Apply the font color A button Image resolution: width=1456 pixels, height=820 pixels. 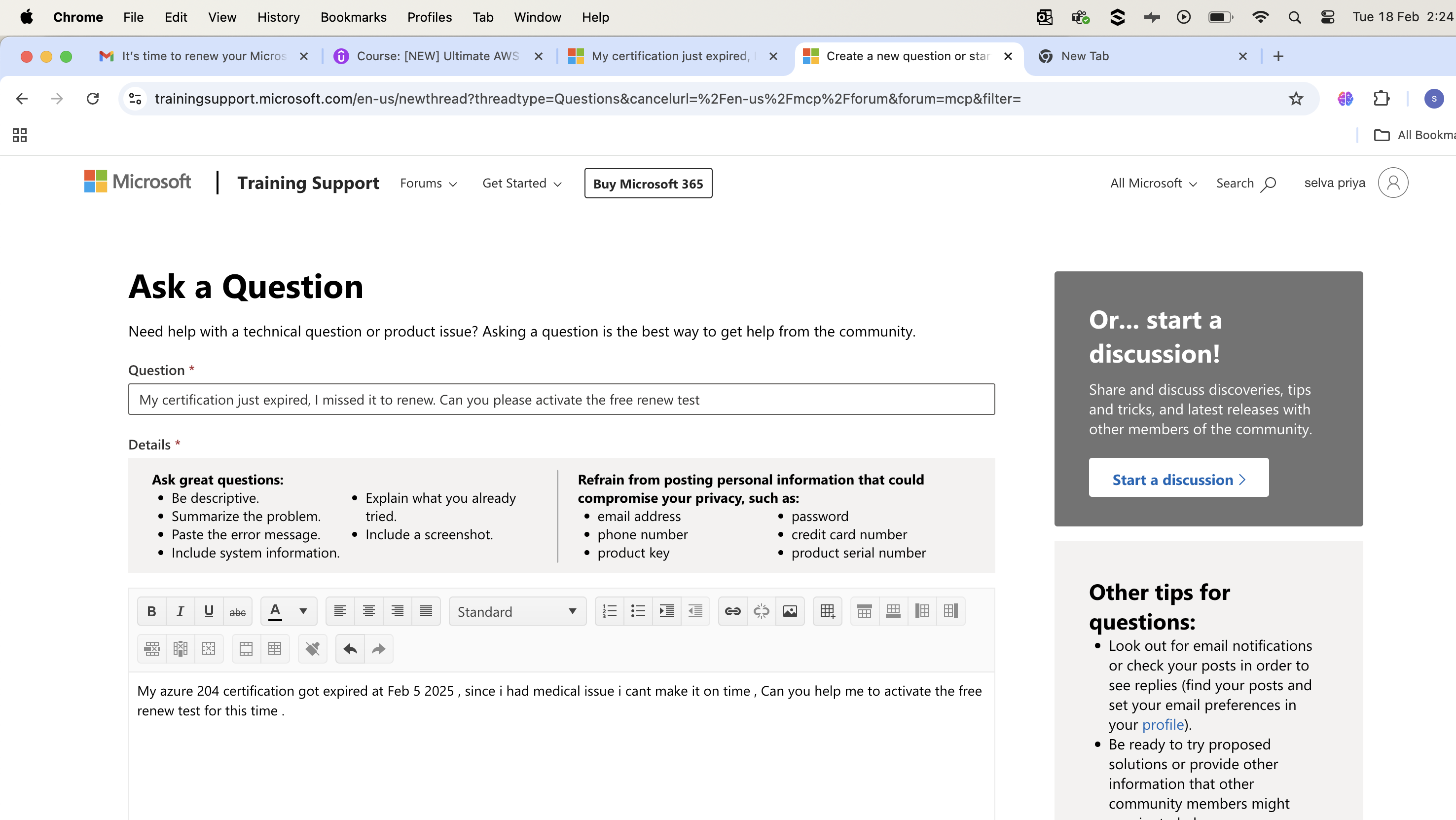point(275,611)
